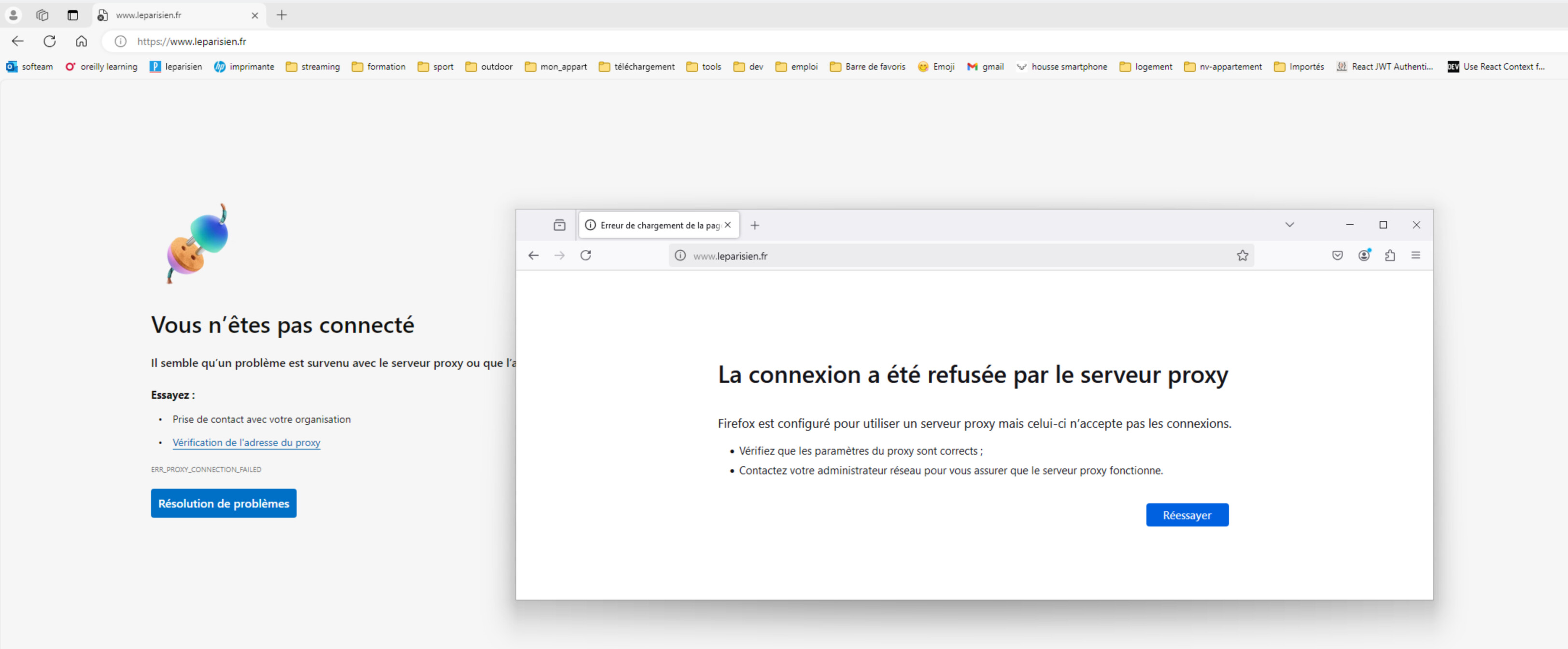
Task: Bookmark page with Firefox star icon
Action: (1243, 256)
